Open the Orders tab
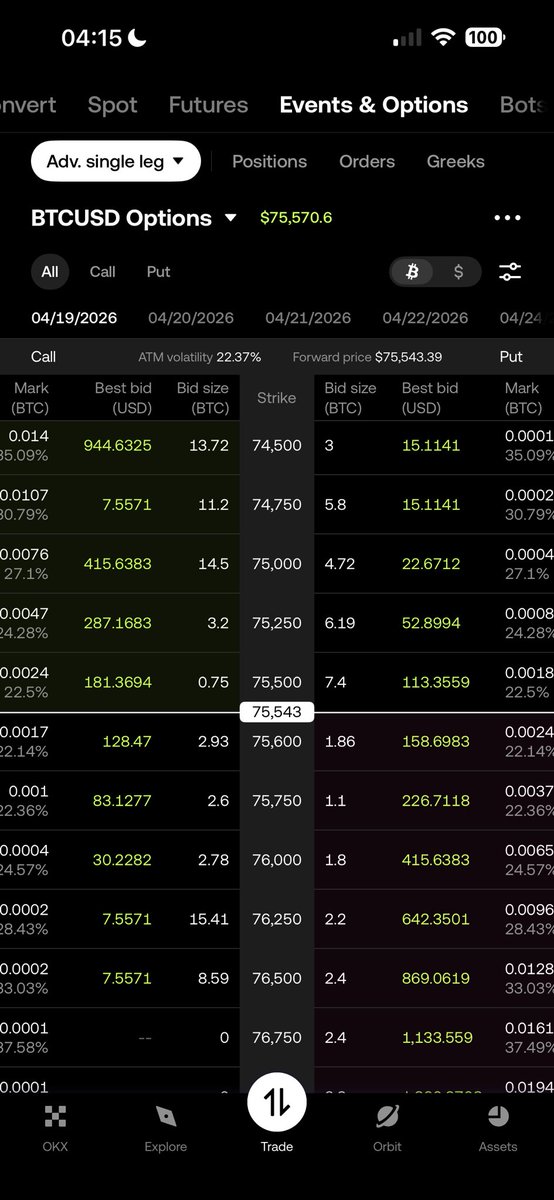554x1200 pixels. (x=367, y=161)
